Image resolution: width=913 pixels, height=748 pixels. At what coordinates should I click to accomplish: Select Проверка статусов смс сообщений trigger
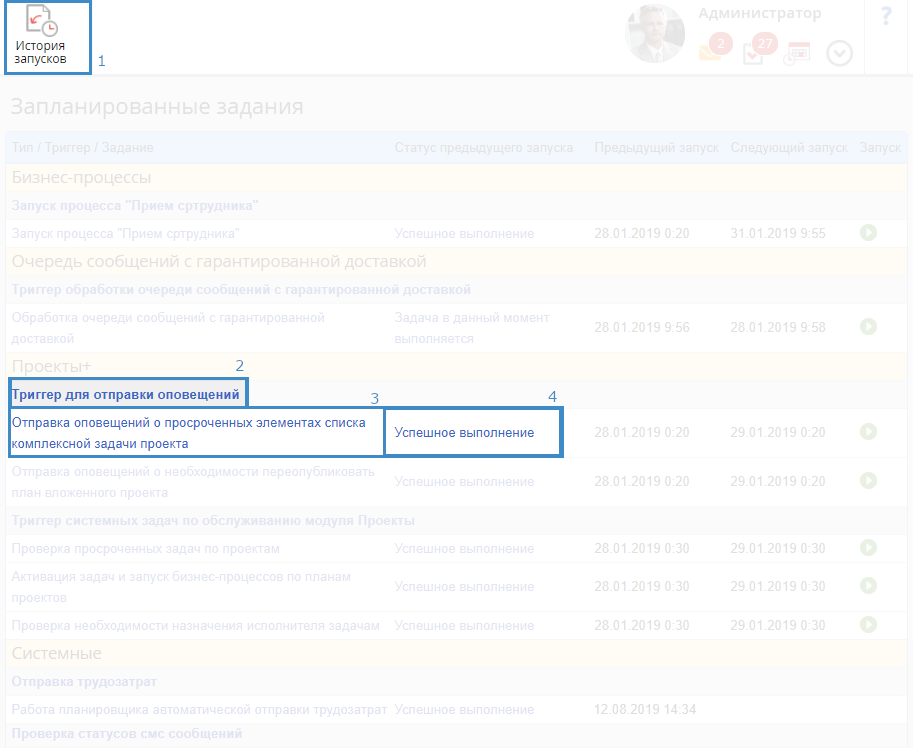click(127, 733)
